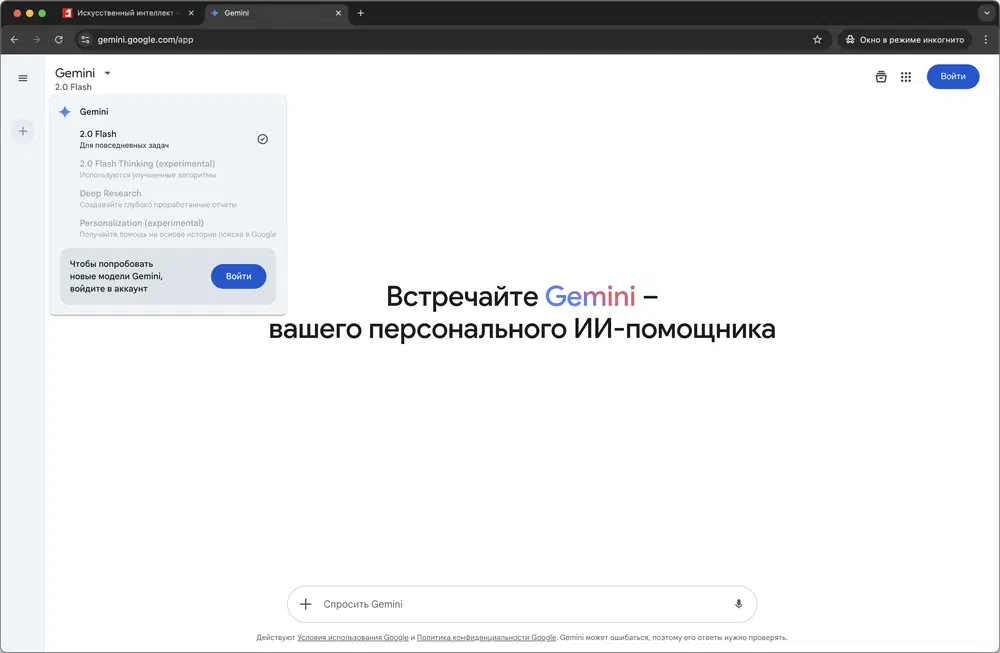
Task: Click Gemini title in page header
Action: (x=75, y=73)
